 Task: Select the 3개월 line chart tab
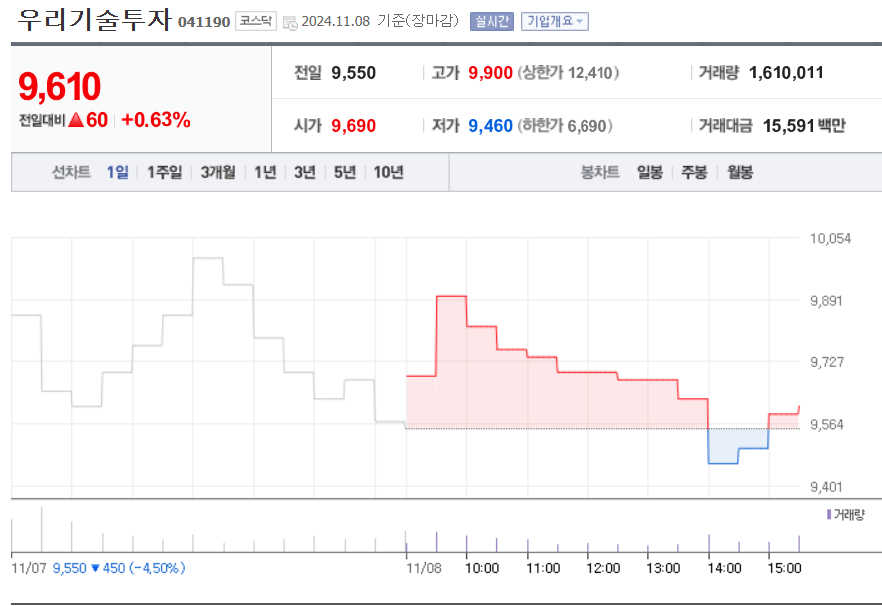(218, 172)
